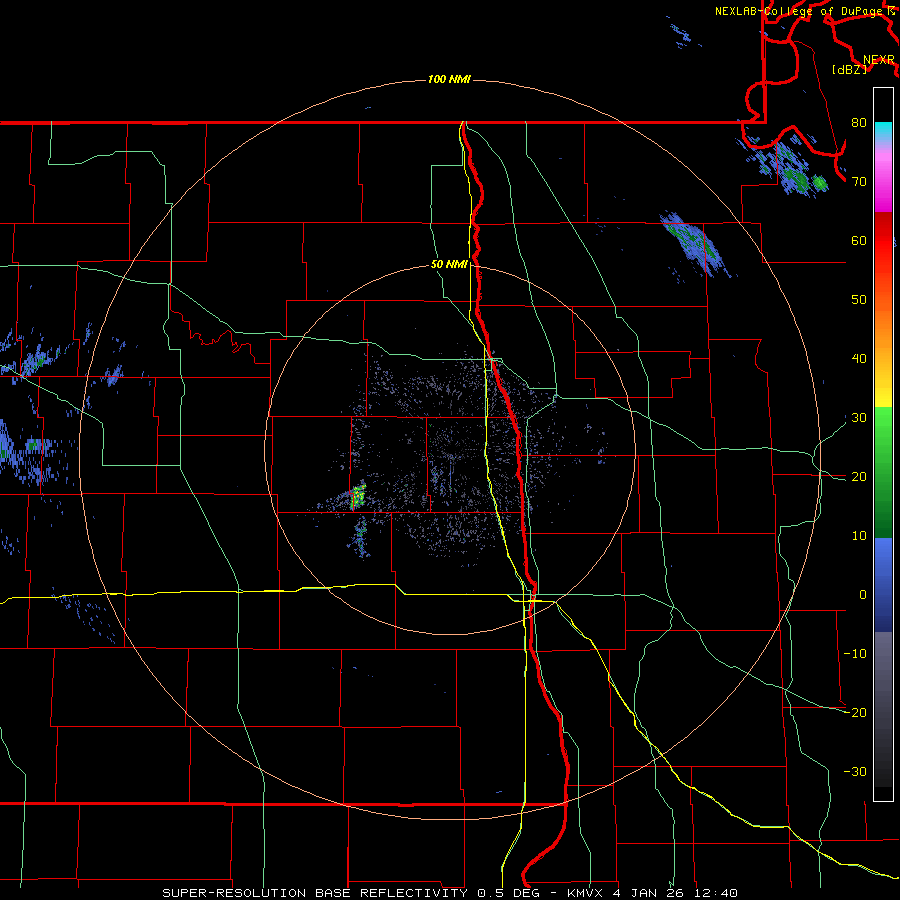900x900 pixels.
Task: Click the -20 value on the color scale
Action: [x=855, y=713]
